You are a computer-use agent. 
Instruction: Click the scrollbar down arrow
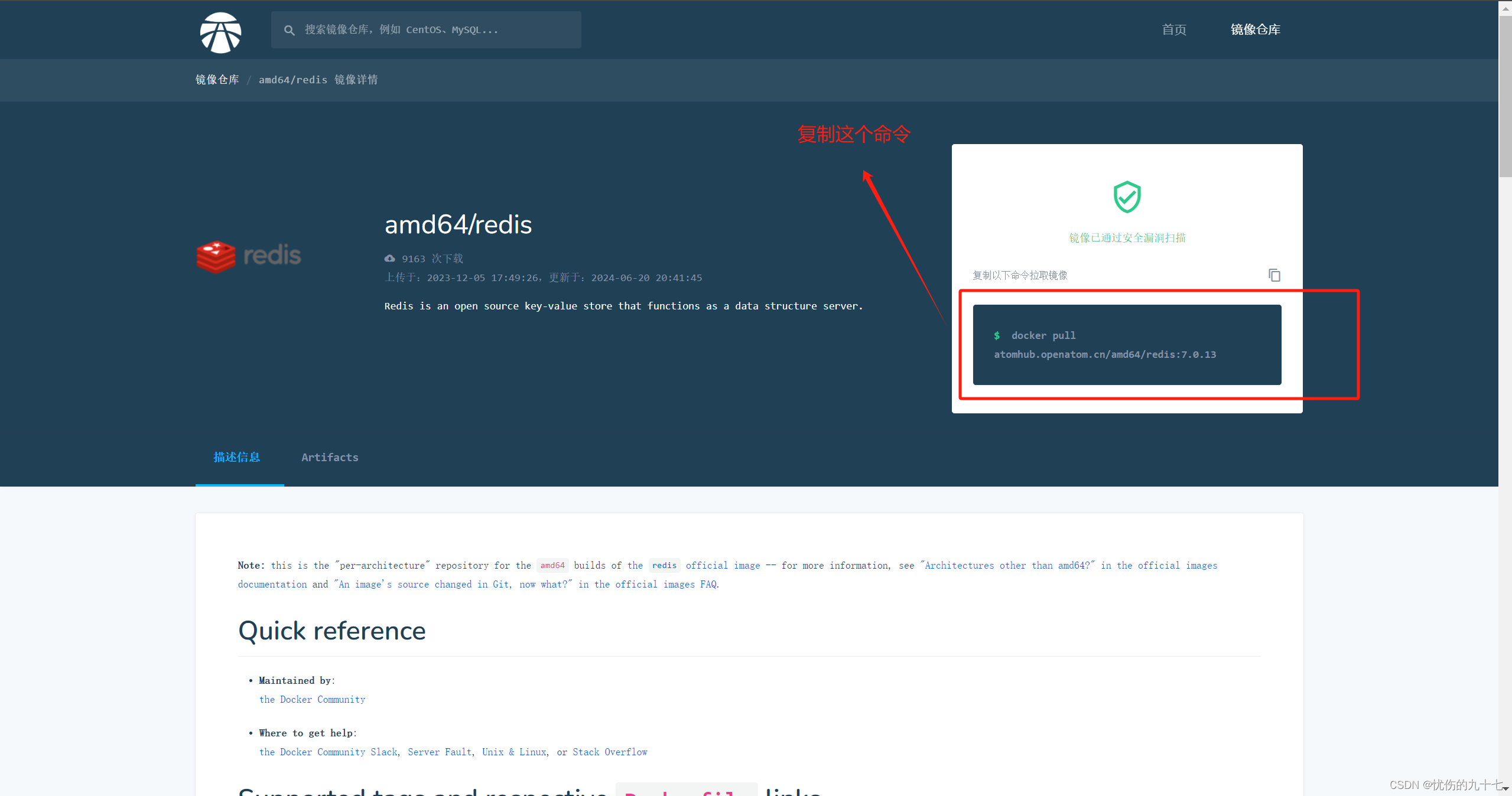1504,789
